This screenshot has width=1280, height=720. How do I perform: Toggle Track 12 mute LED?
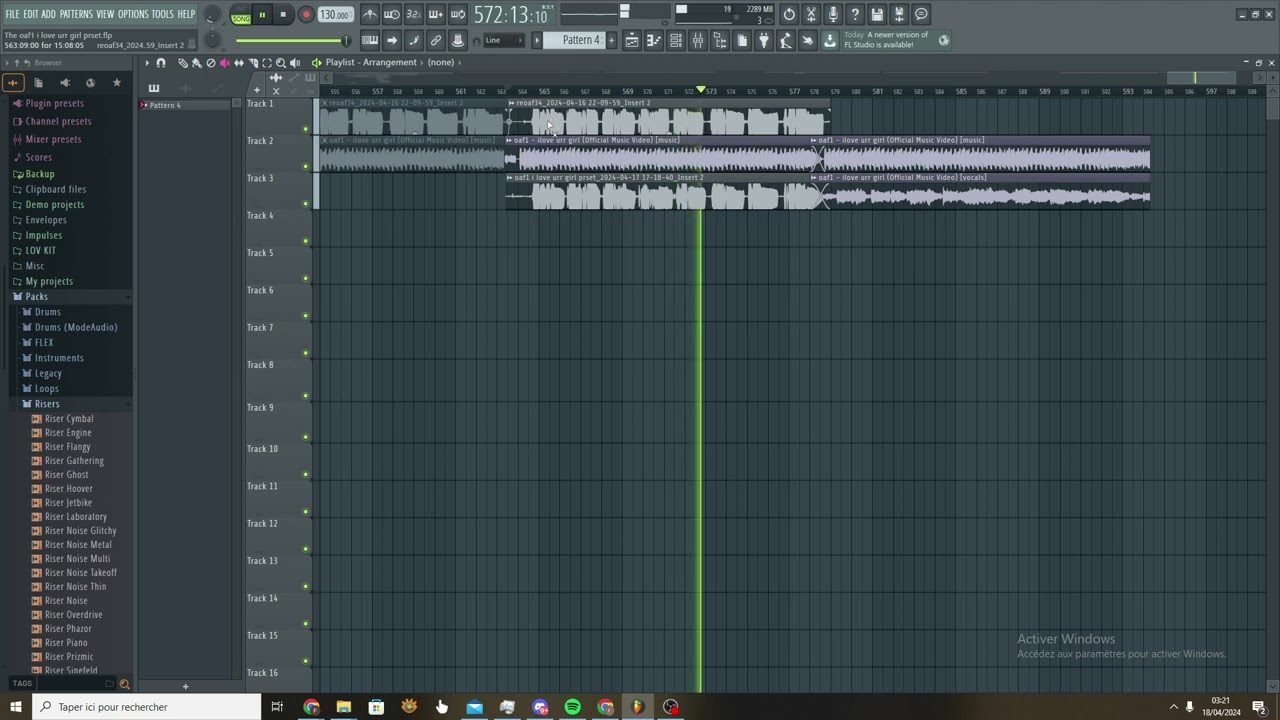(x=306, y=549)
